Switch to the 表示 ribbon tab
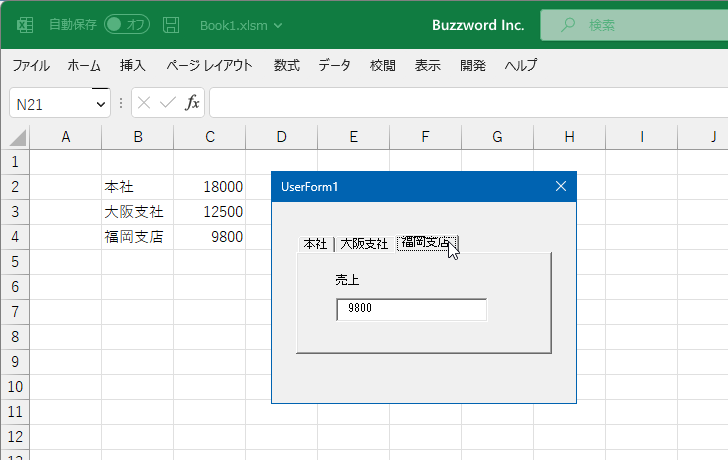 tap(428, 65)
